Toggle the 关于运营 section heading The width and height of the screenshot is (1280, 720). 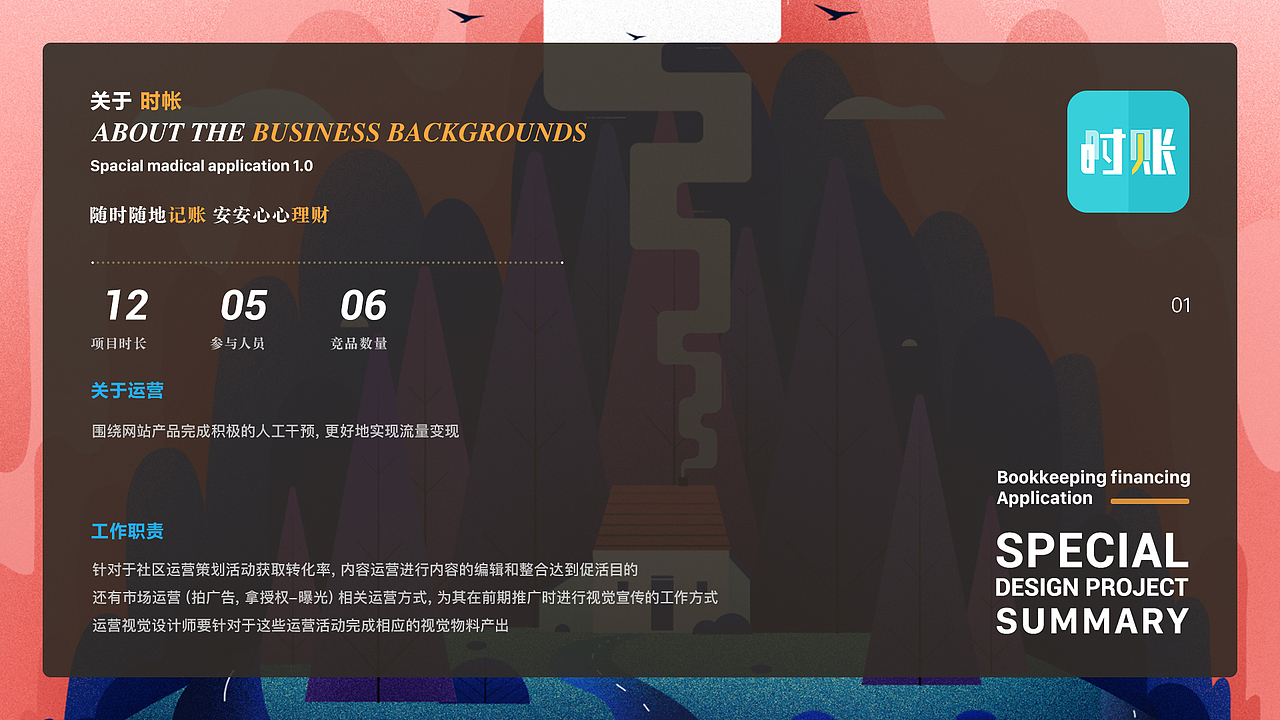126,391
